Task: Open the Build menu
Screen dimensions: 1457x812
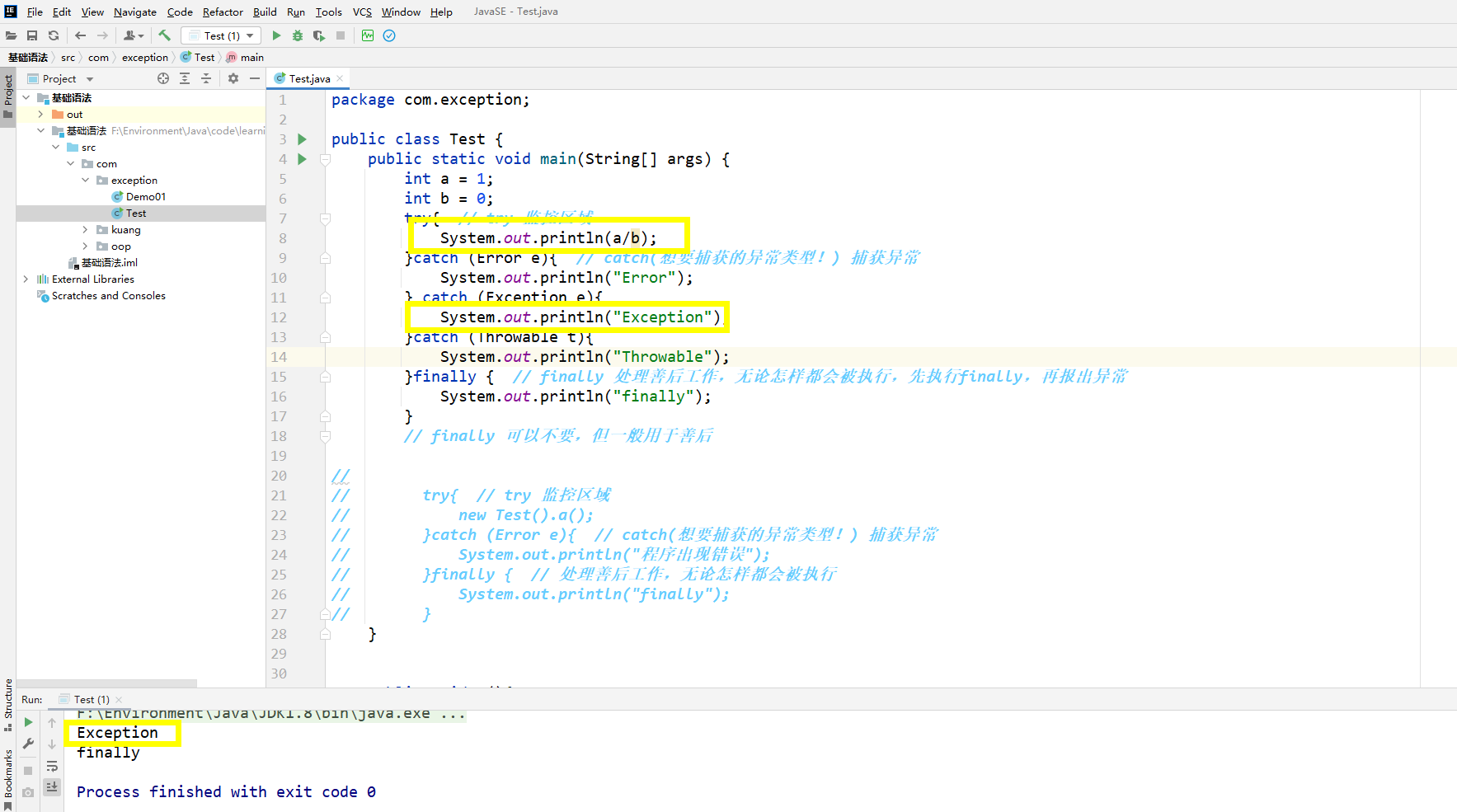Action: pyautogui.click(x=265, y=12)
